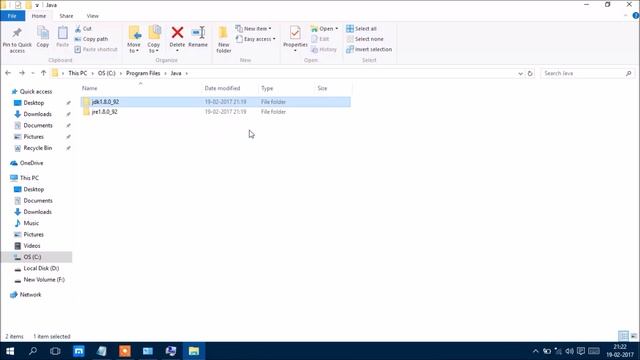This screenshot has width=640, height=360.
Task: Open the Help question mark icon
Action: click(x=636, y=16)
